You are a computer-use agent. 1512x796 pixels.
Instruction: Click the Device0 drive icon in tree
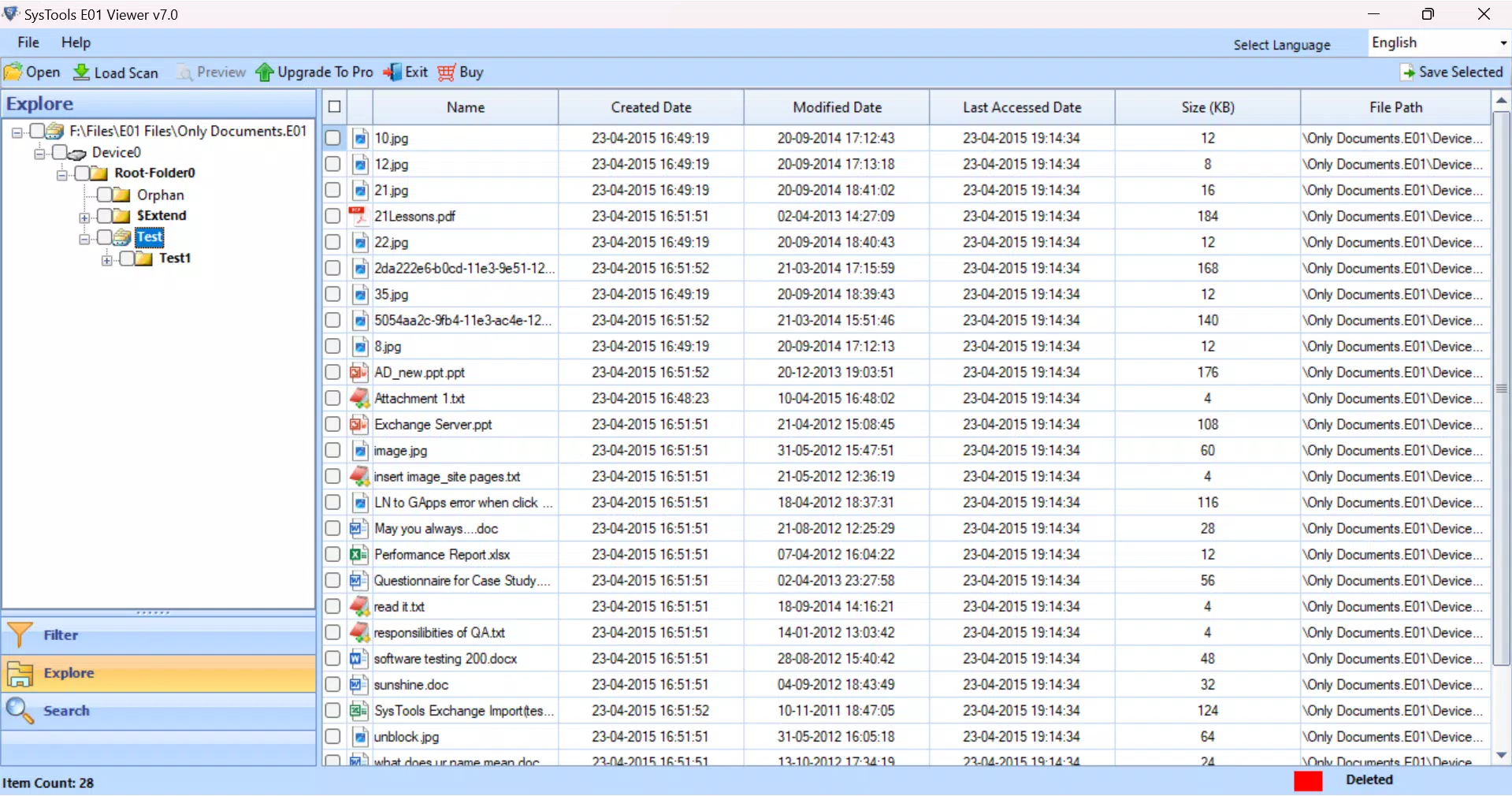[77, 153]
